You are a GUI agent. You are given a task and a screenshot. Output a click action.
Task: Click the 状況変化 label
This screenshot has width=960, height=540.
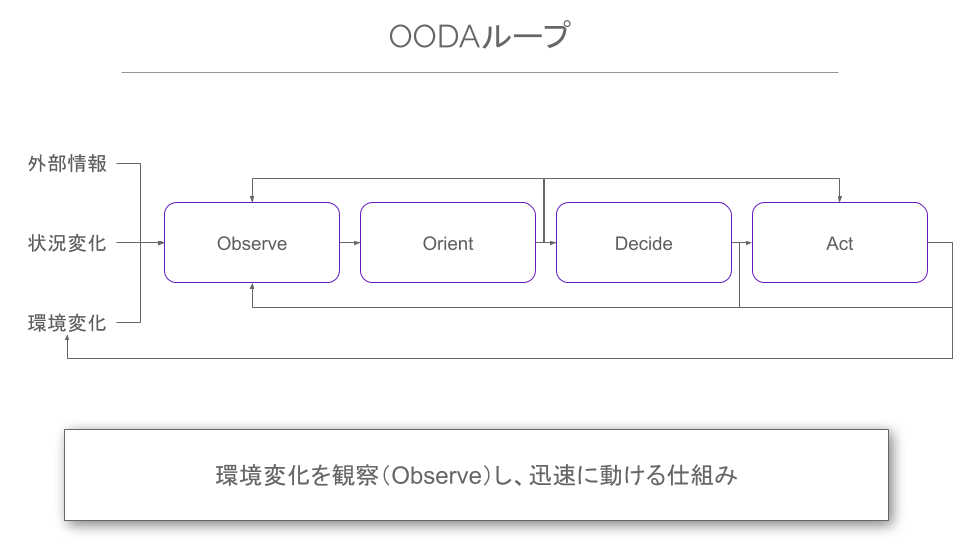coord(67,243)
